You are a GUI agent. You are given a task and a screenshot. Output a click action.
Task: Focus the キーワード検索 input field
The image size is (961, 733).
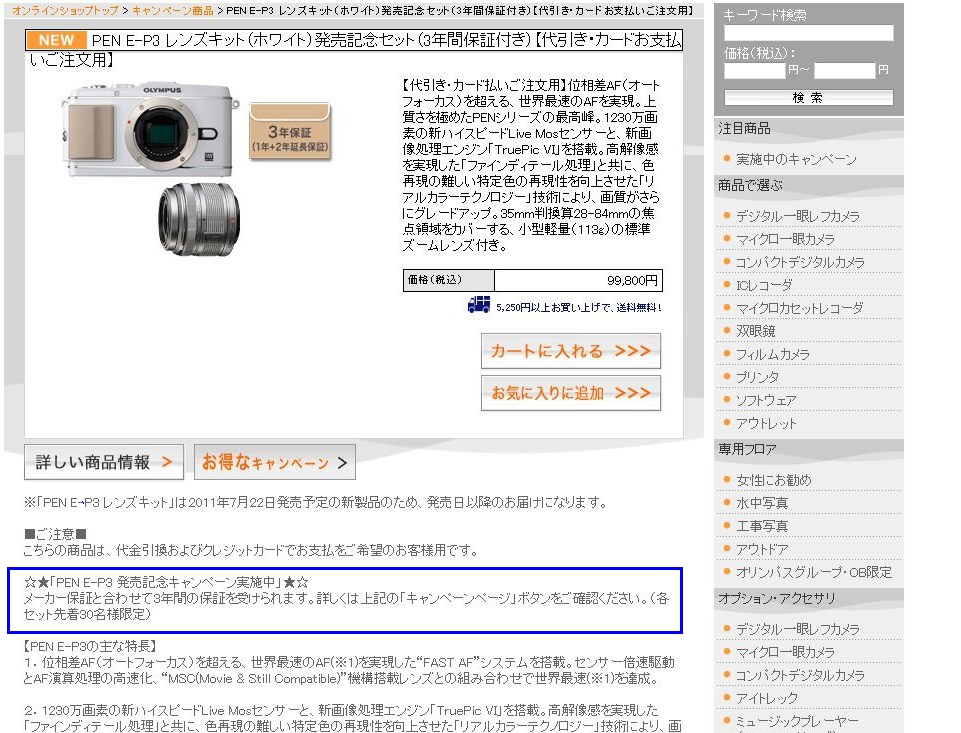tap(808, 33)
